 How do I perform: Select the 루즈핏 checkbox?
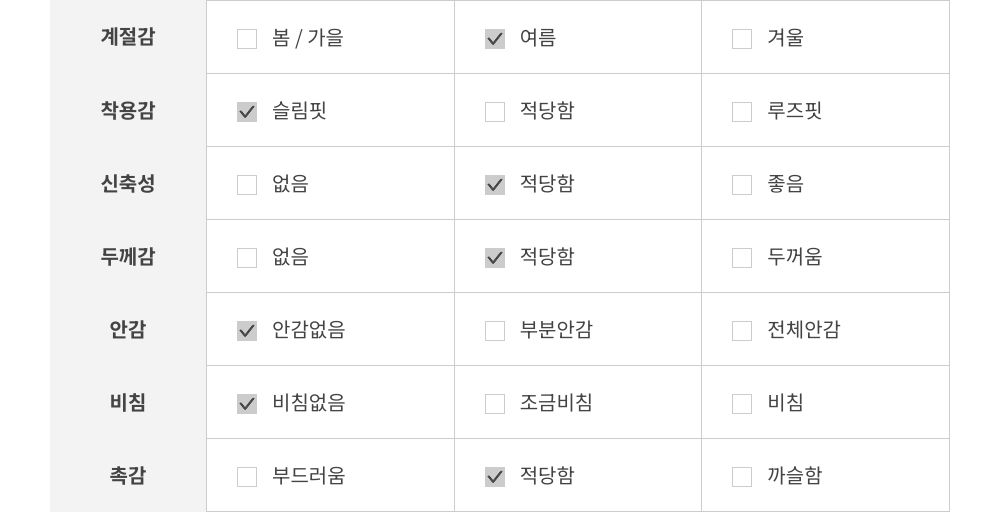(x=742, y=112)
